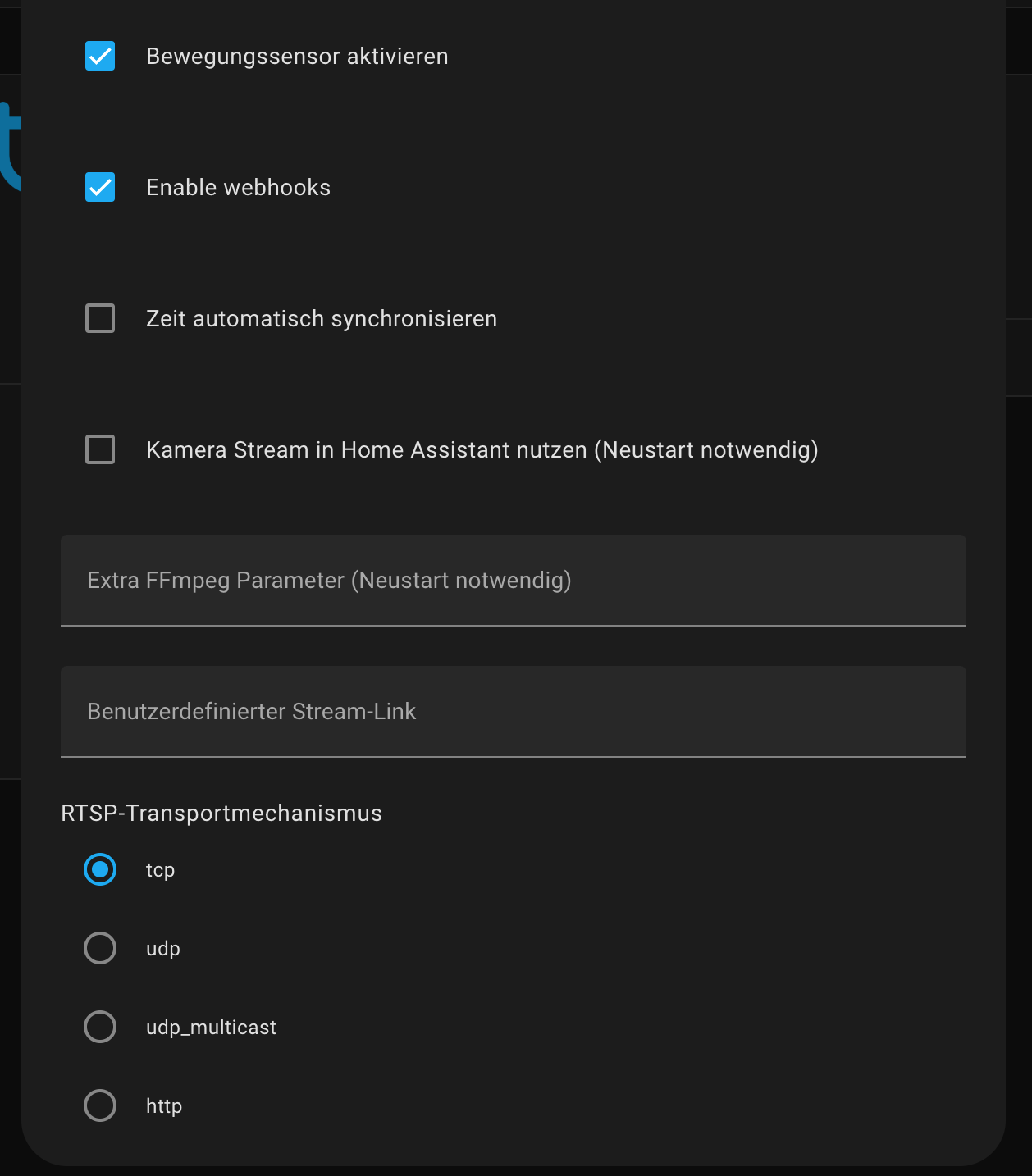Focus the Benutzerdefinierter Stream-Link input field
Image resolution: width=1032 pixels, height=1176 pixels.
(513, 712)
